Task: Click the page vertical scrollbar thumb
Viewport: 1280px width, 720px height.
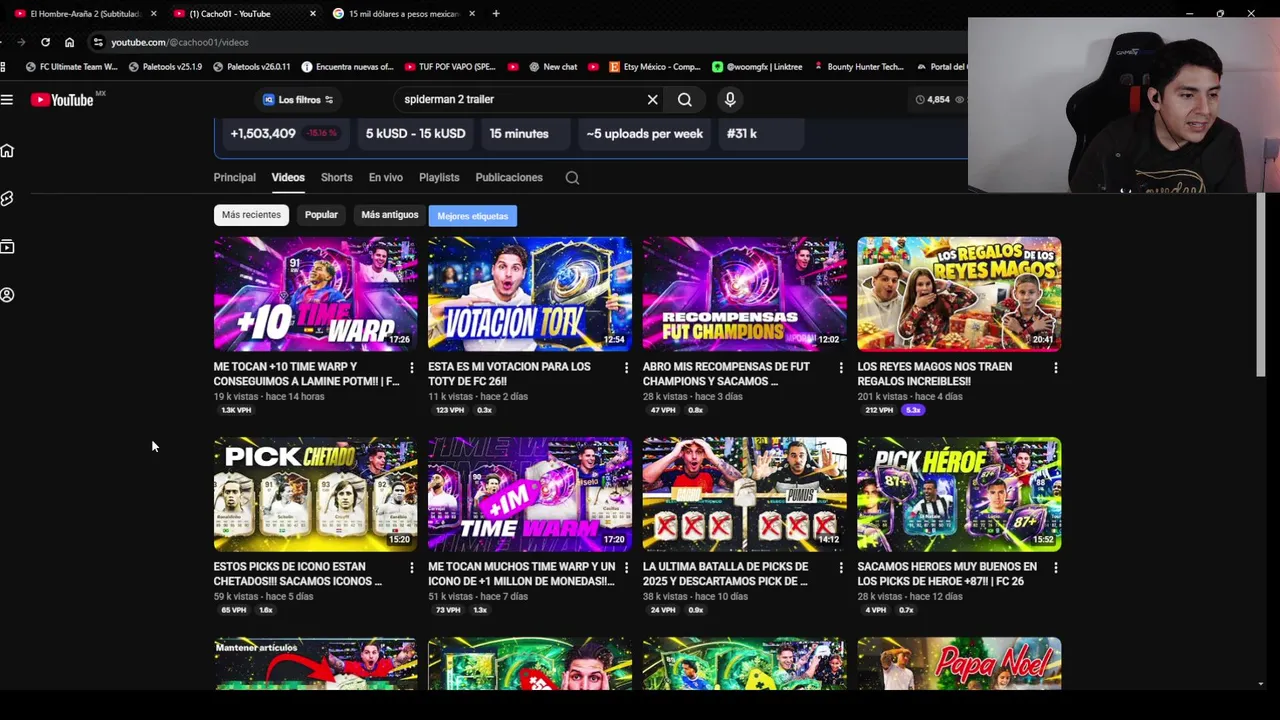Action: [x=1261, y=285]
